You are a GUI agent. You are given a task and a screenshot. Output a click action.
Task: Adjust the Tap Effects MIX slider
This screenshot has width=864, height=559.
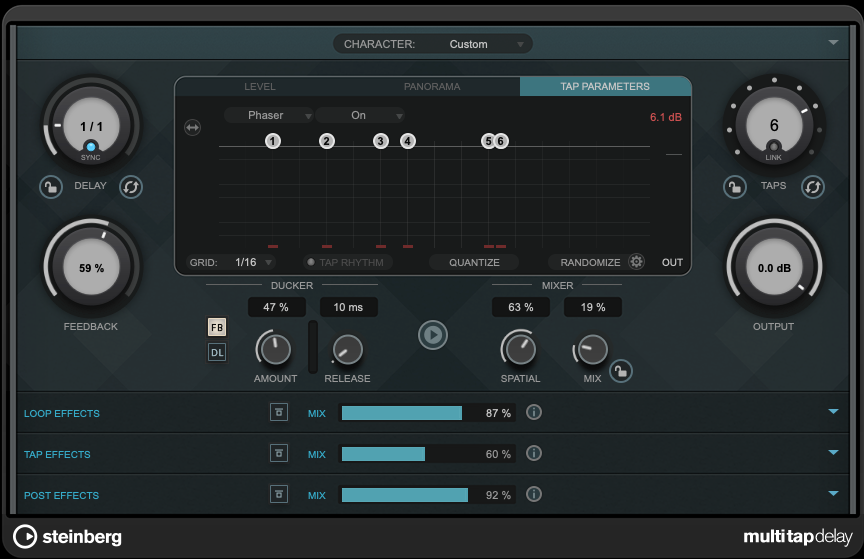tap(427, 454)
